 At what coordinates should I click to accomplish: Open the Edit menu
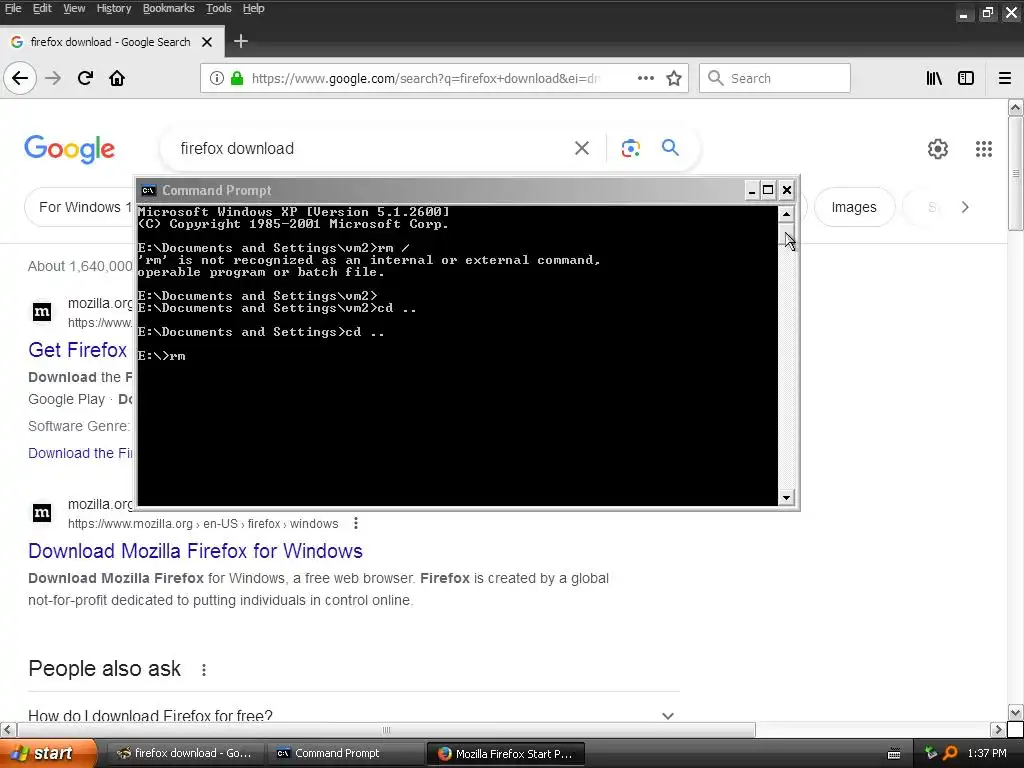(x=42, y=8)
